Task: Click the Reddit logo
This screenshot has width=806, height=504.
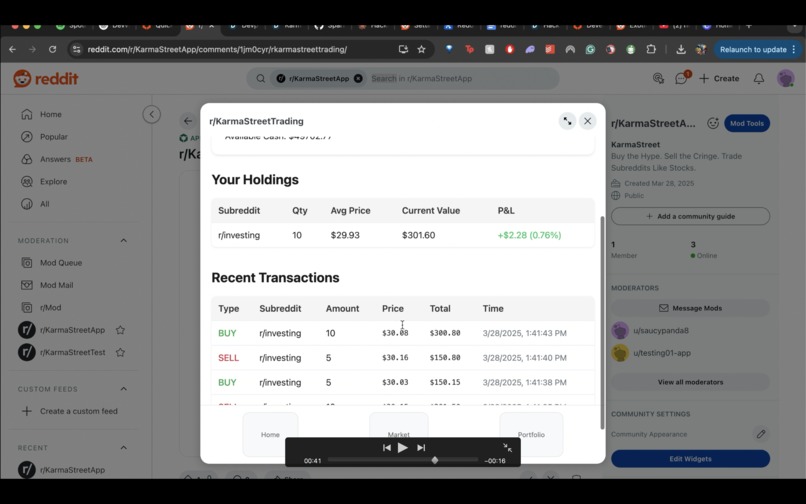Action: [x=46, y=79]
